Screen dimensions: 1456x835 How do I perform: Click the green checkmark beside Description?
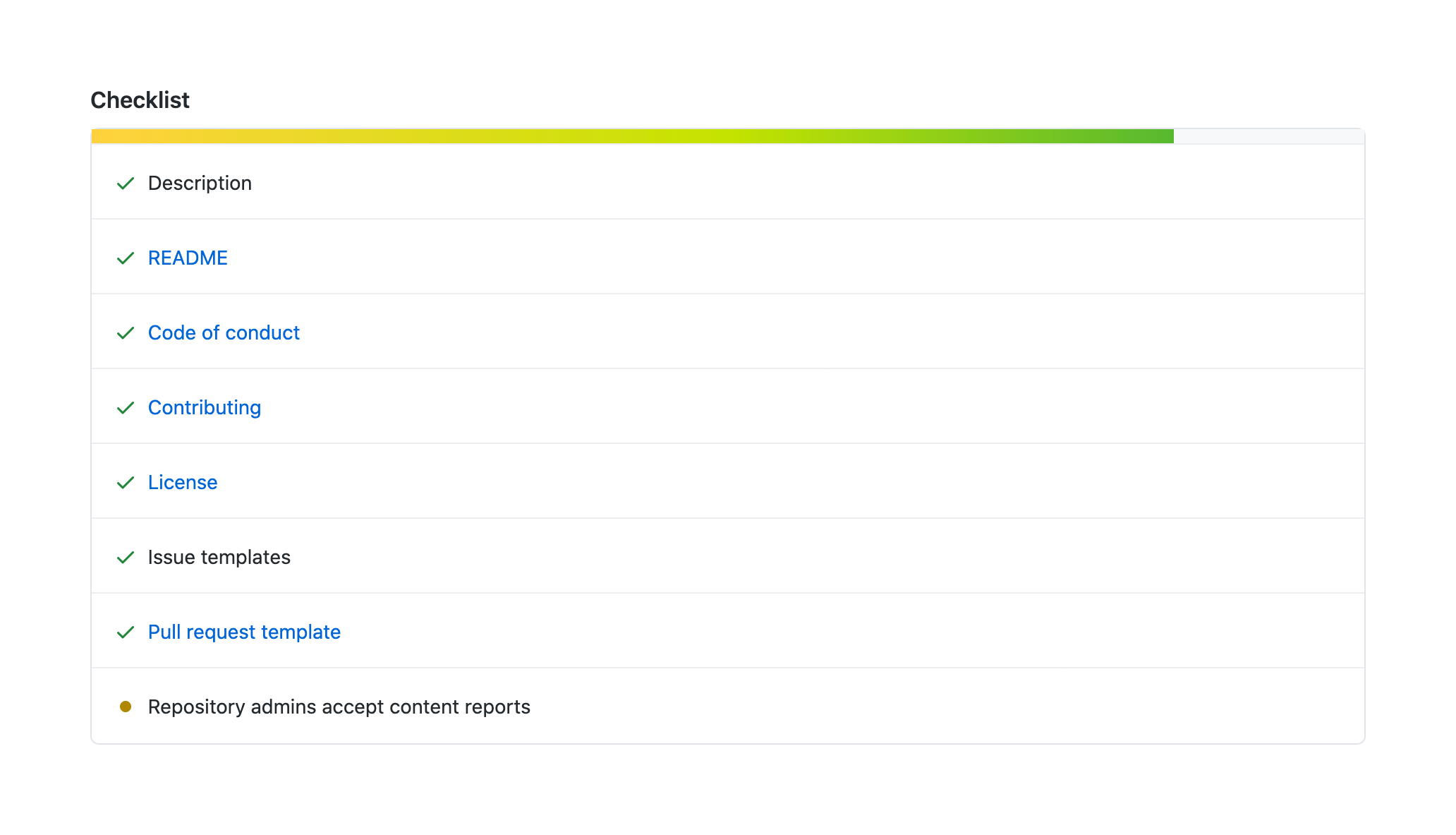(x=126, y=184)
